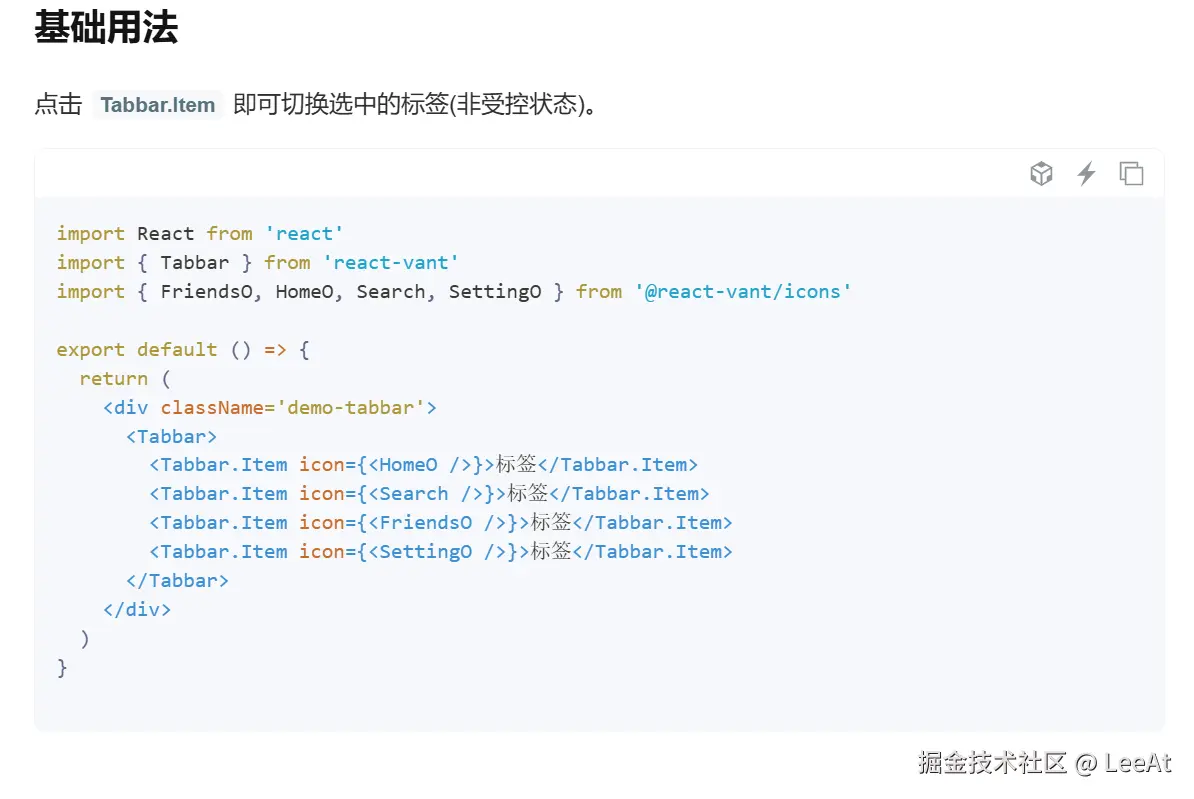Click the Tabbar.Item line with HomeO icon
1194x799 pixels.
click(x=423, y=465)
